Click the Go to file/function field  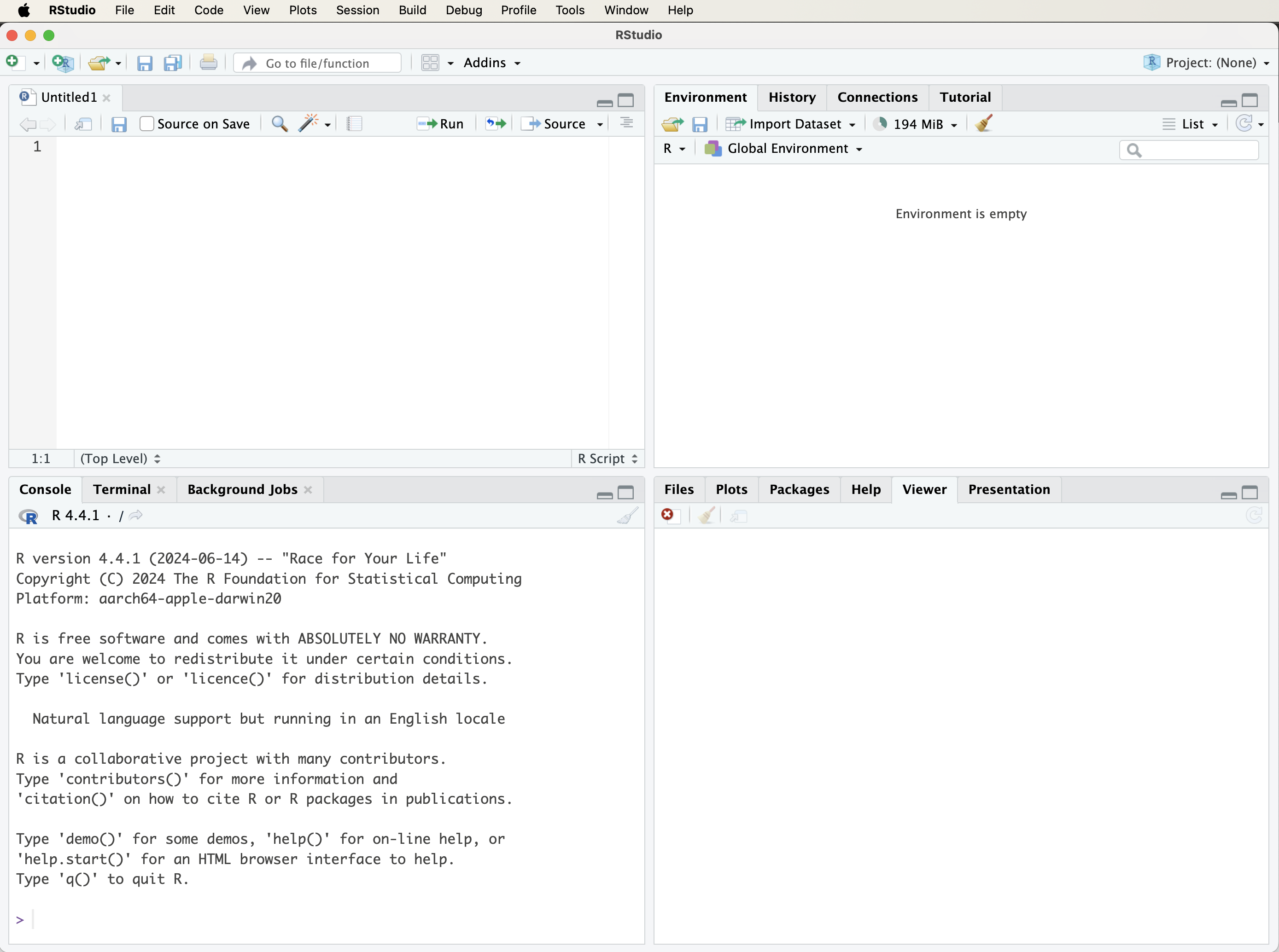point(318,63)
